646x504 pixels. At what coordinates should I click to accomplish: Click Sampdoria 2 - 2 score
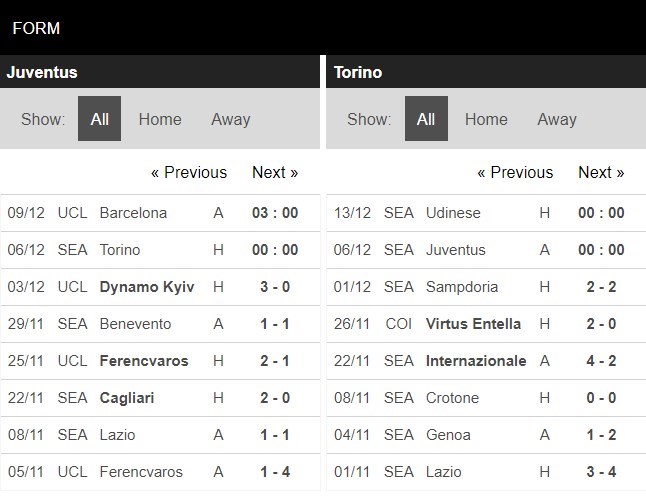point(601,287)
